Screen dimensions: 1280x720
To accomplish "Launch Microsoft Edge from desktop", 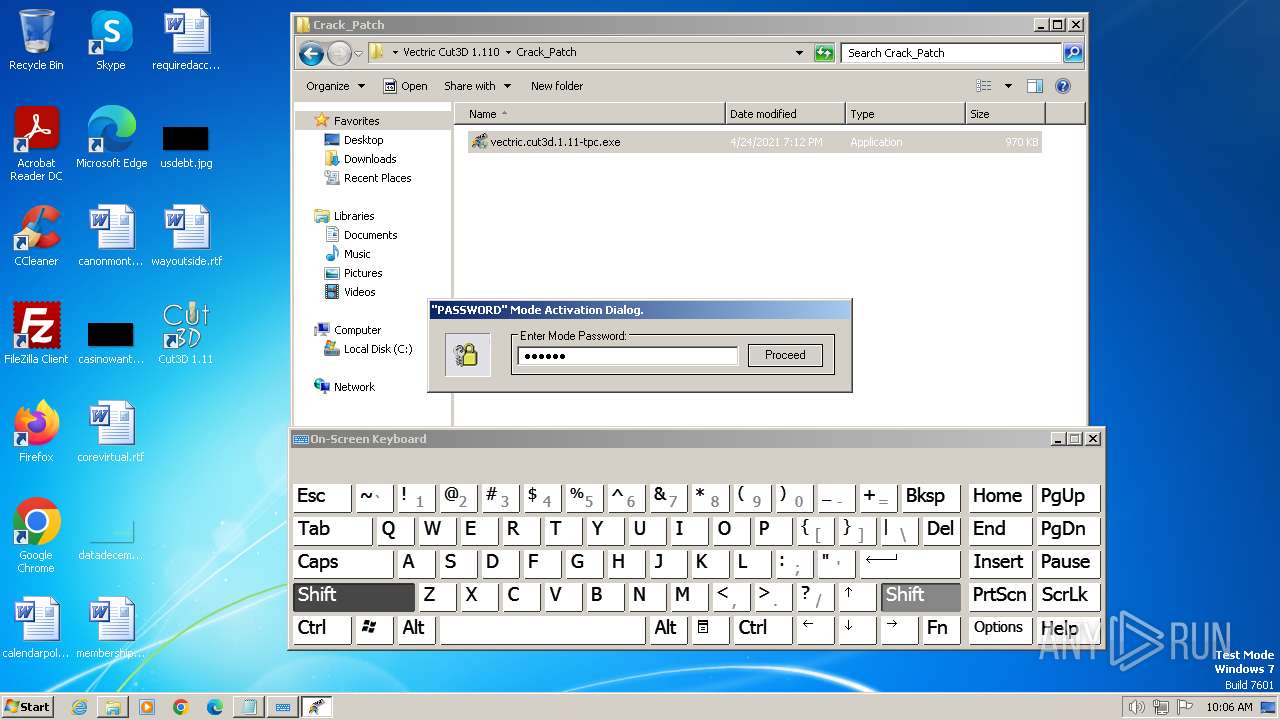I will tap(111, 138).
